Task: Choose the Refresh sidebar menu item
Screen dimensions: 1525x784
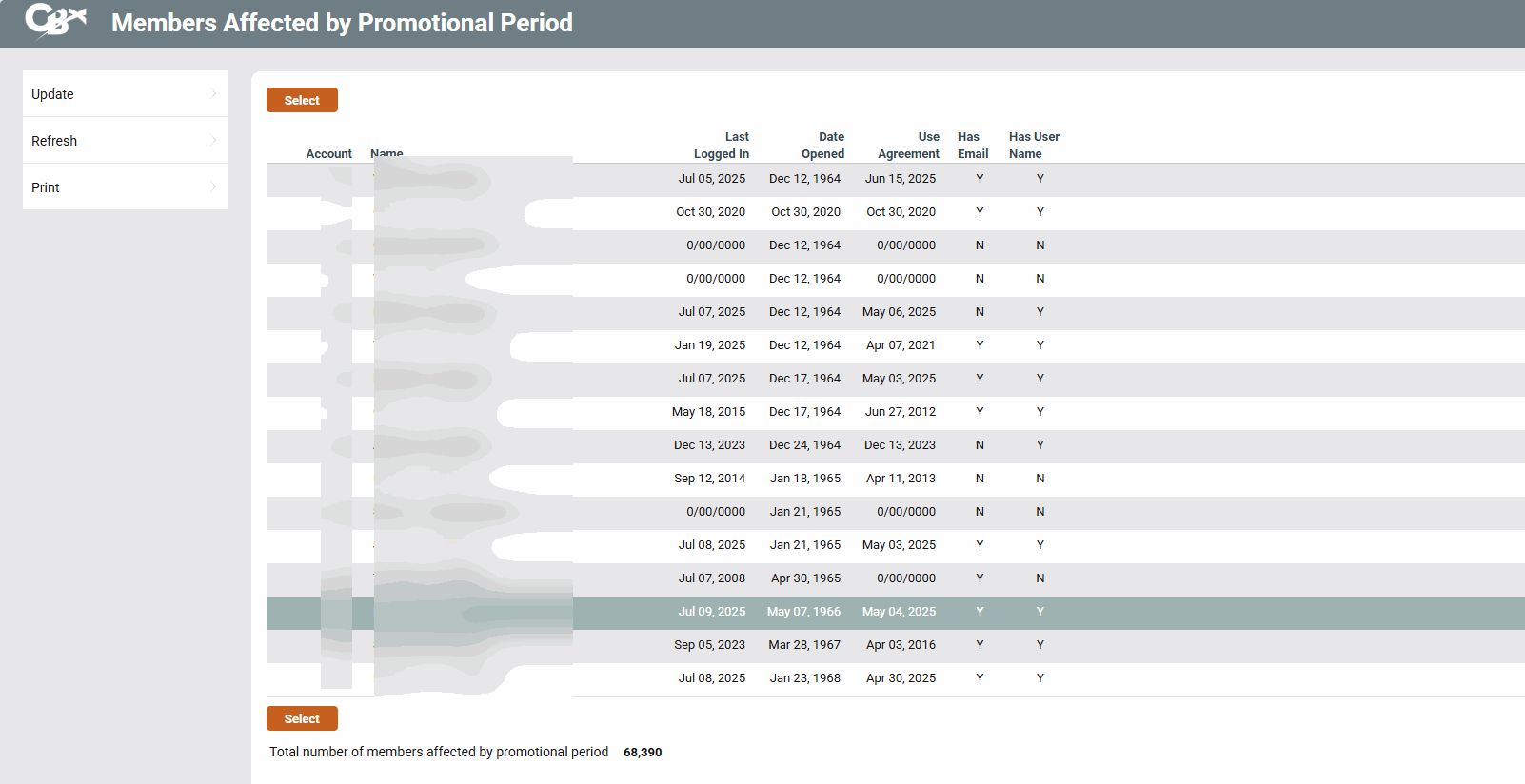Action: [x=125, y=141]
